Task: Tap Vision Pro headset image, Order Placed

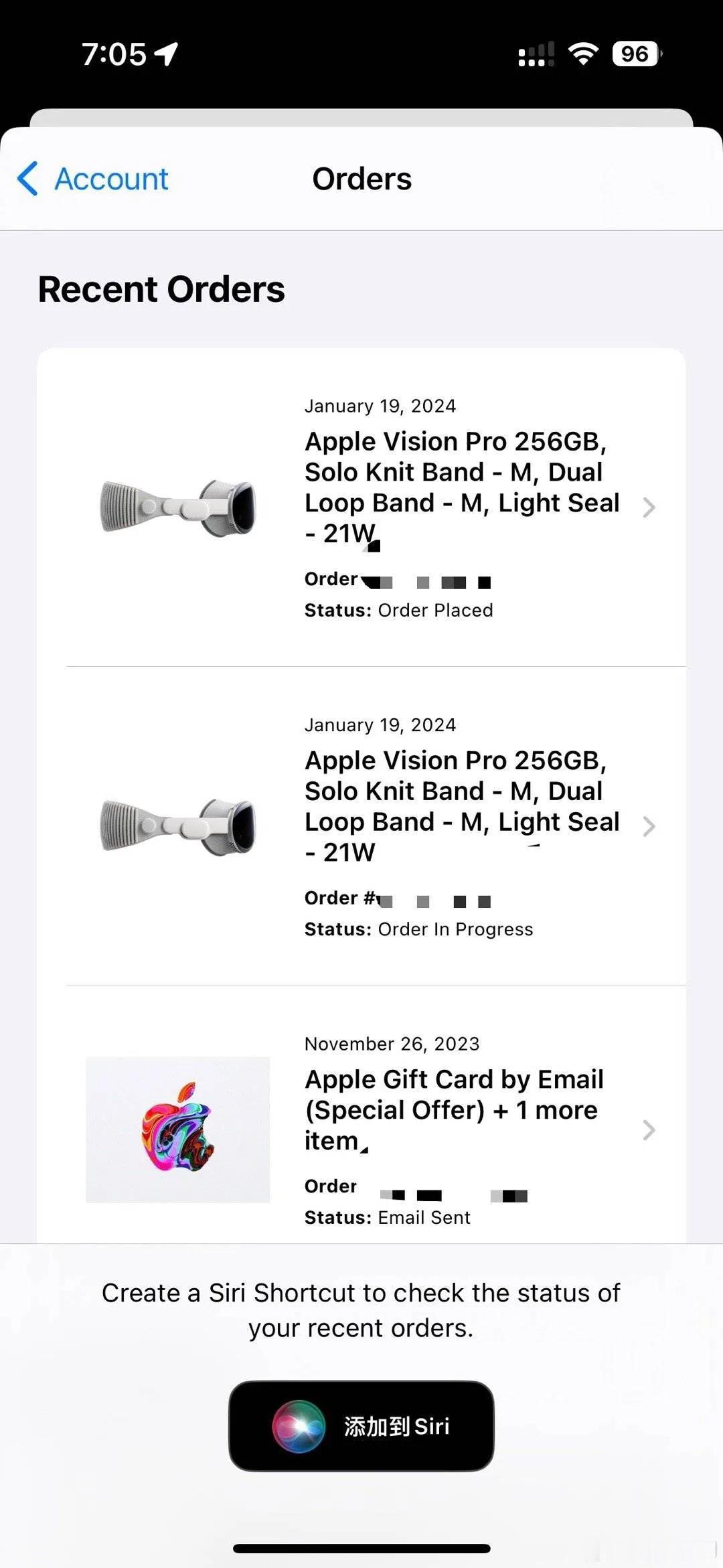Action: pyautogui.click(x=178, y=507)
